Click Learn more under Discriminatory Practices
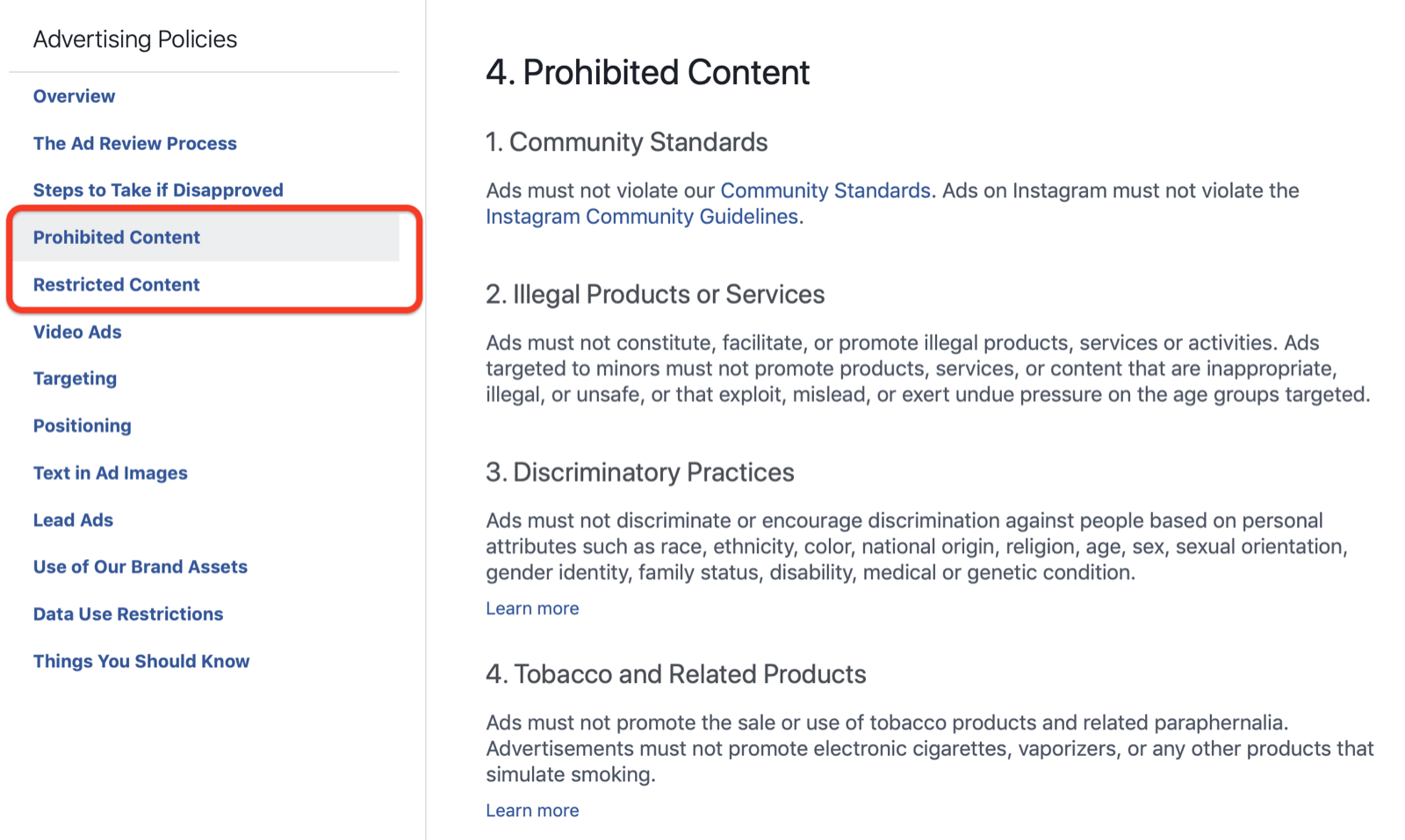 532,608
